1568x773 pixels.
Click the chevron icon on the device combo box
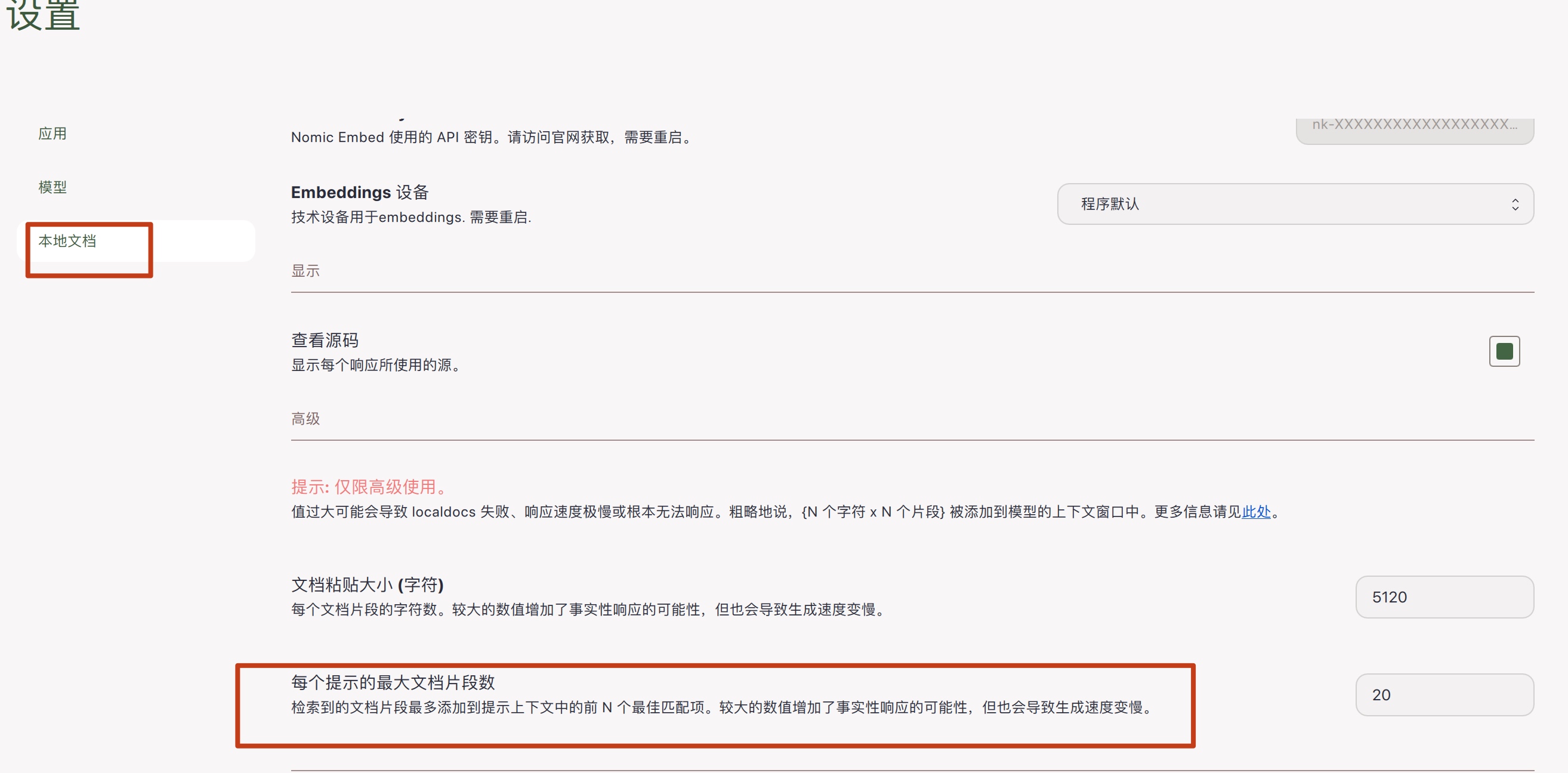coord(1515,203)
